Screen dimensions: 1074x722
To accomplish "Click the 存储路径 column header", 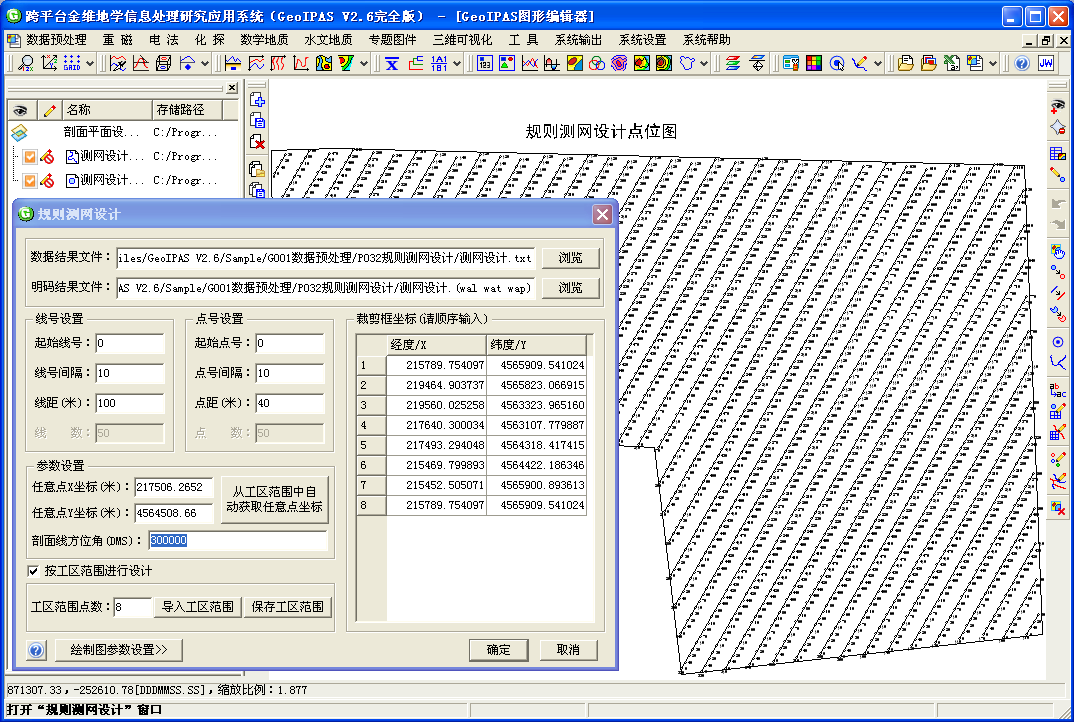I will point(188,110).
